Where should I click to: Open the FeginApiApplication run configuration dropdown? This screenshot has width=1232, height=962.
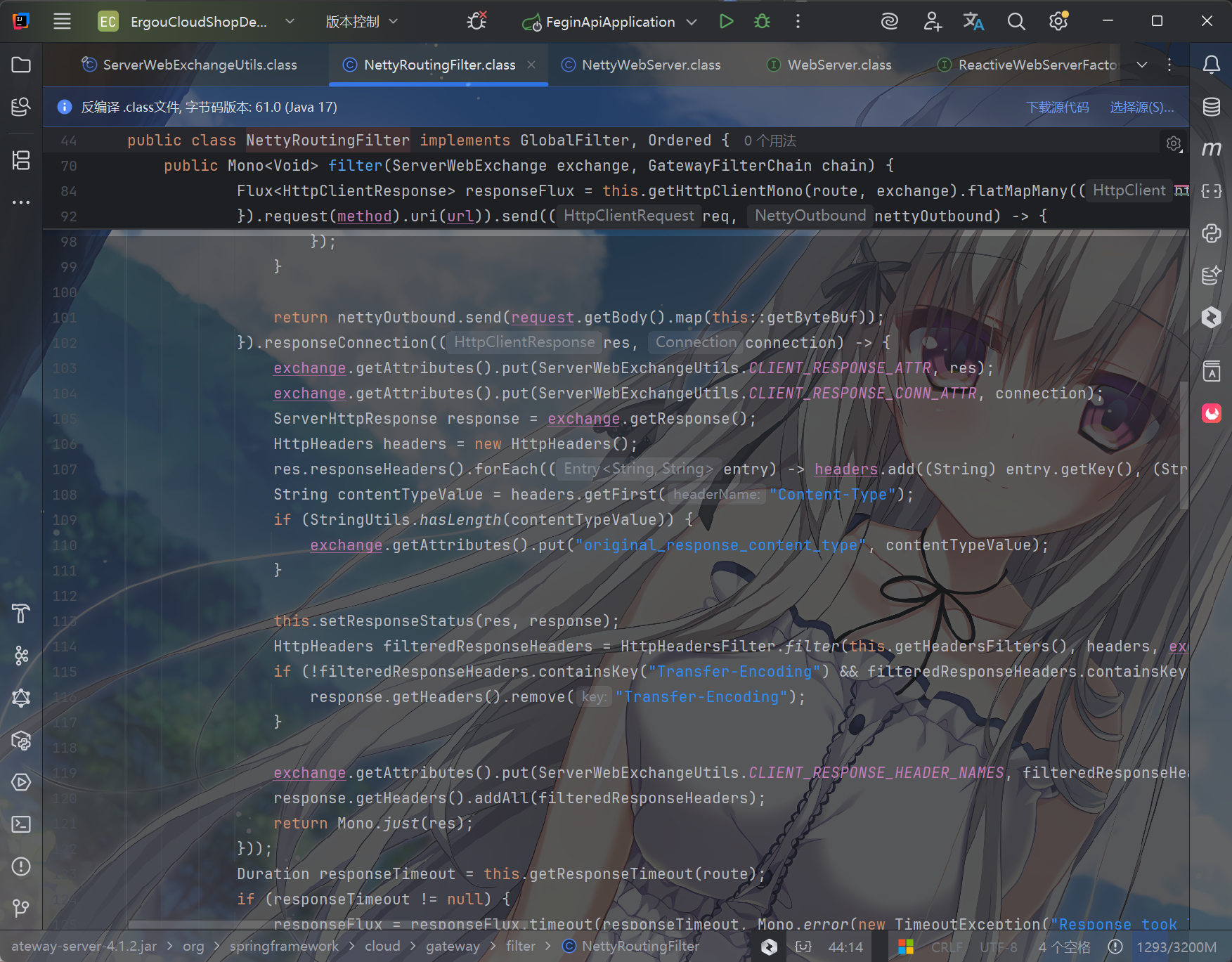(x=609, y=22)
